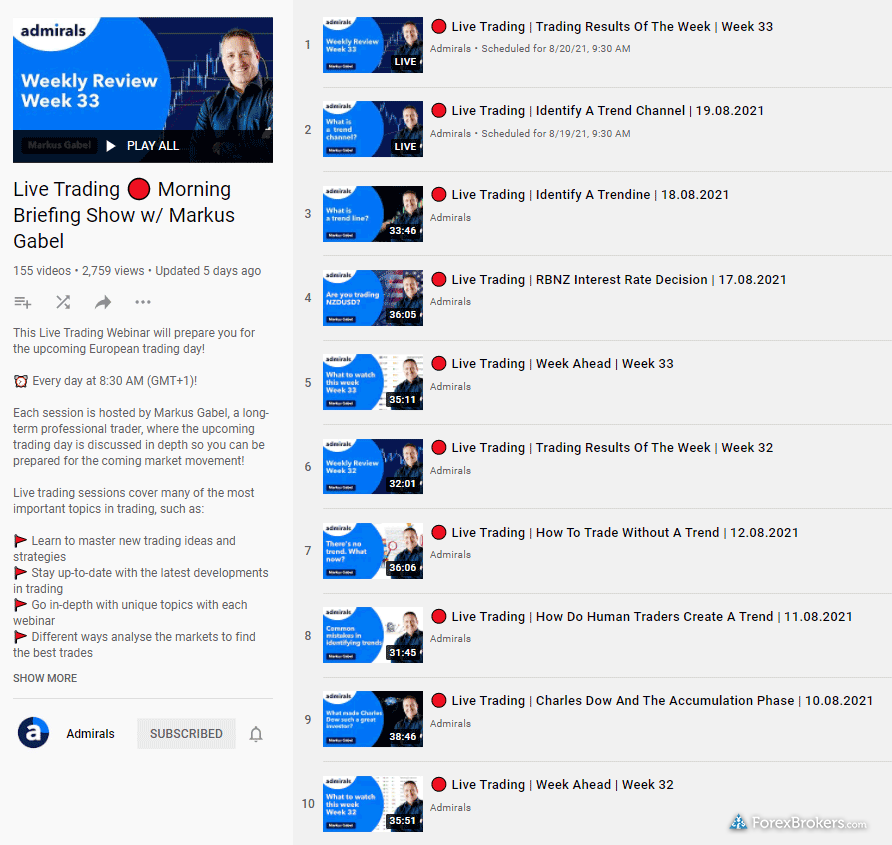Click Admirals channel name under Trendine video
This screenshot has width=892, height=845.
coord(451,217)
